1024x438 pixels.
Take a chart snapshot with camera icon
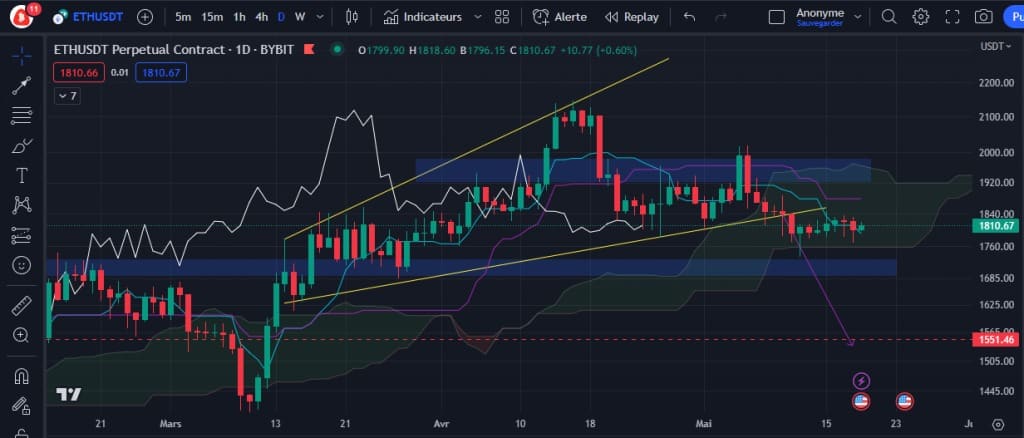pos(984,17)
